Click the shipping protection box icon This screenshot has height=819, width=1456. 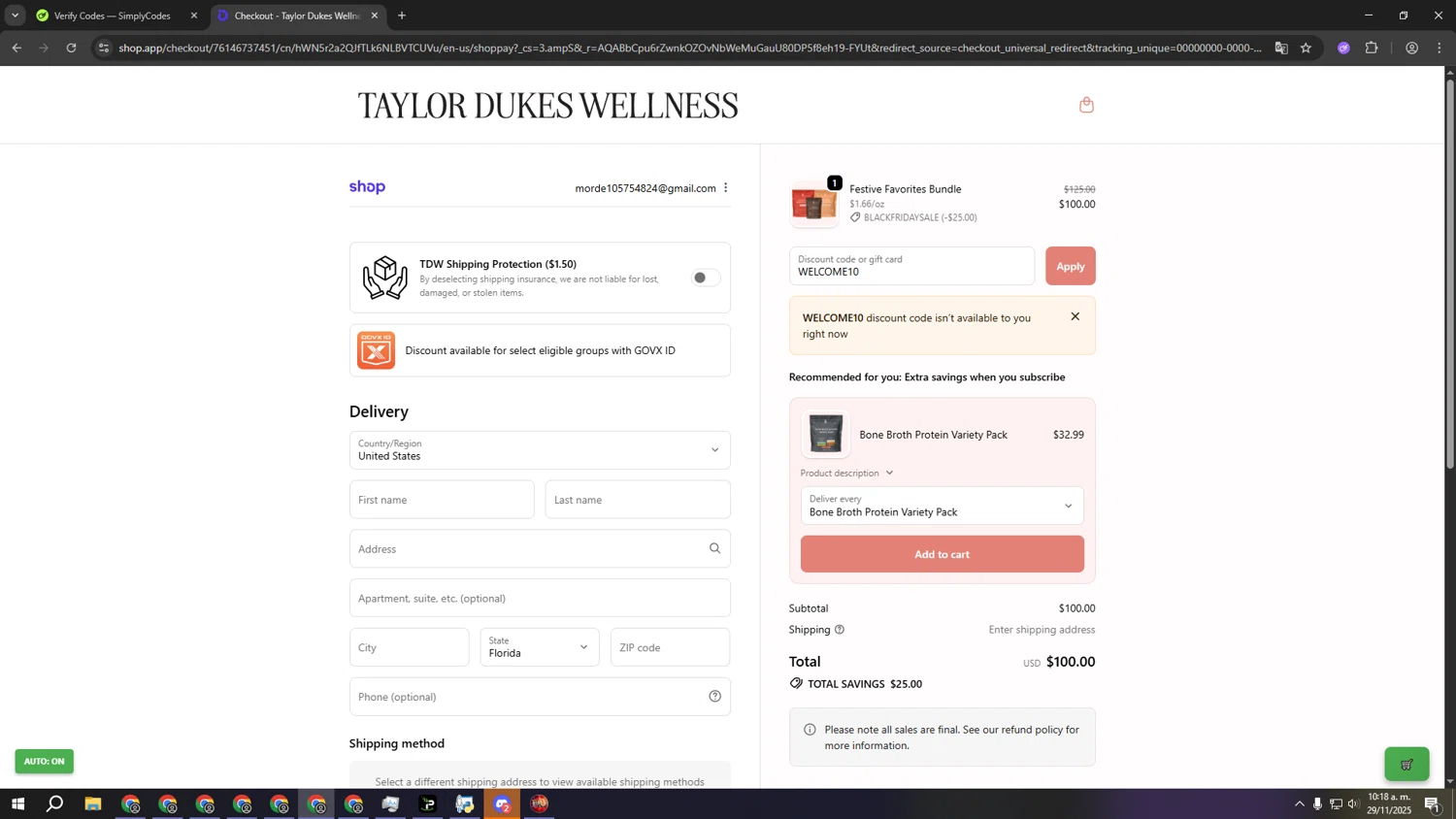[384, 278]
